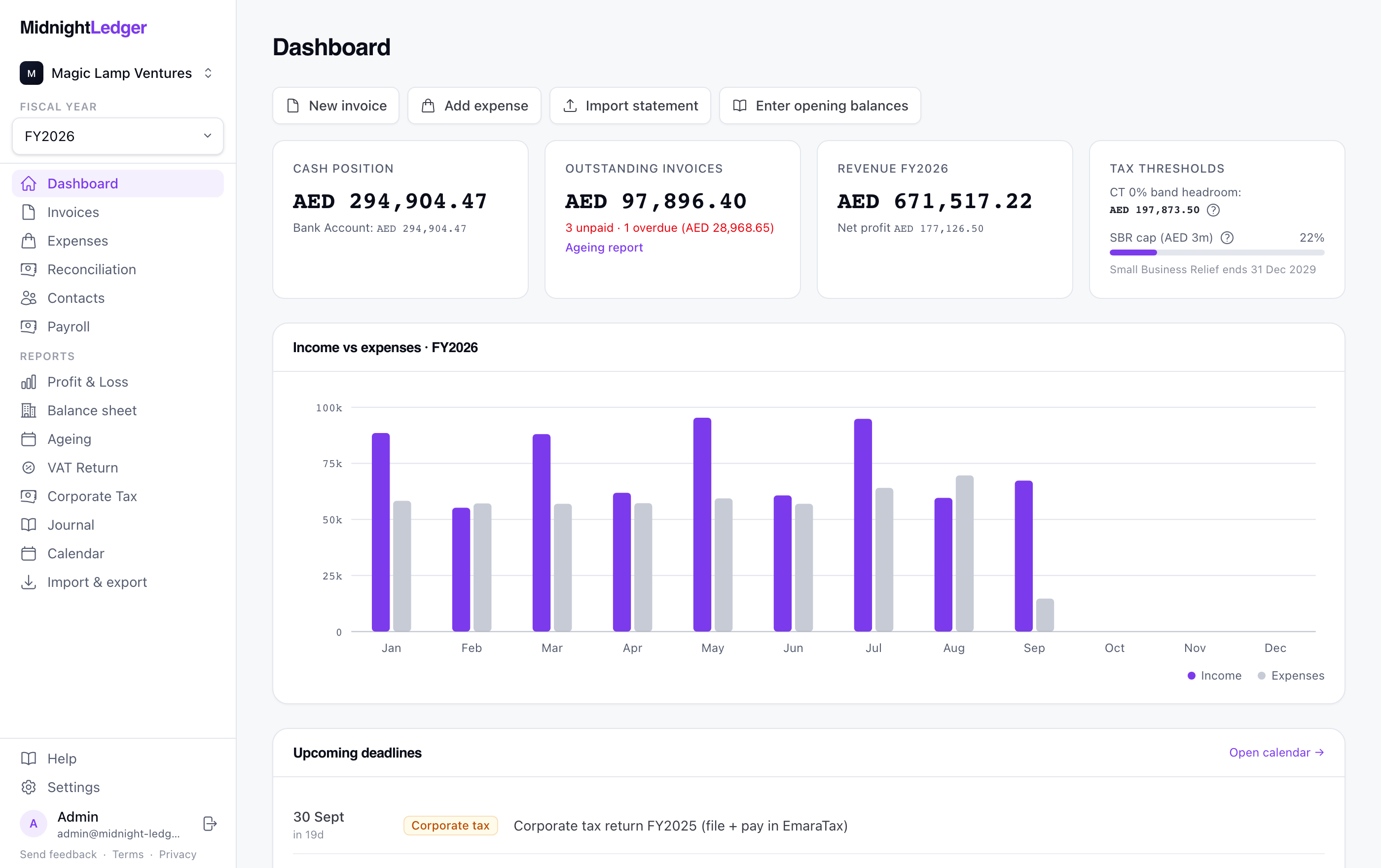This screenshot has height=868, width=1381.
Task: Click Send feedback link
Action: 59,854
